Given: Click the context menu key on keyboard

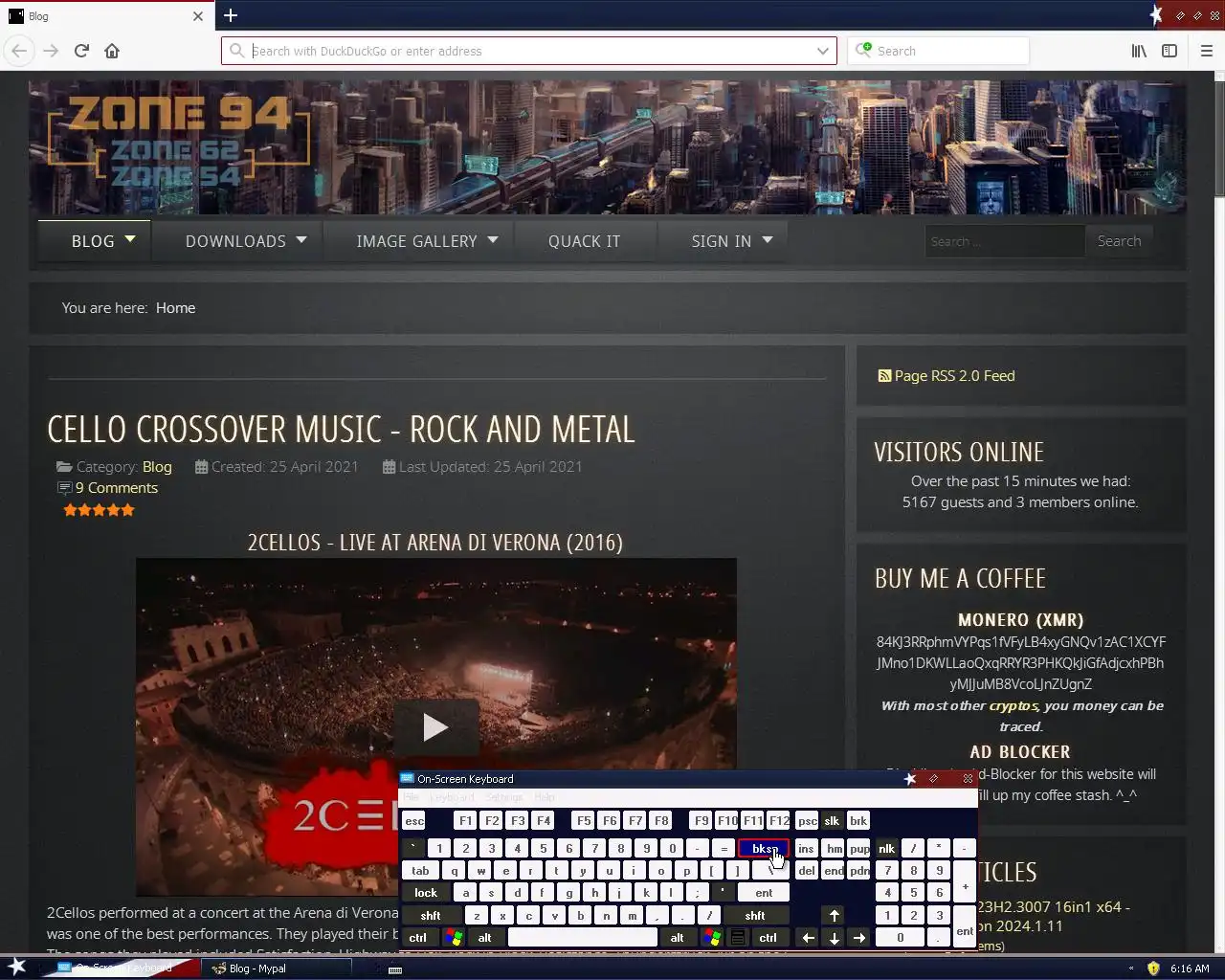Looking at the screenshot, I should (x=738, y=937).
